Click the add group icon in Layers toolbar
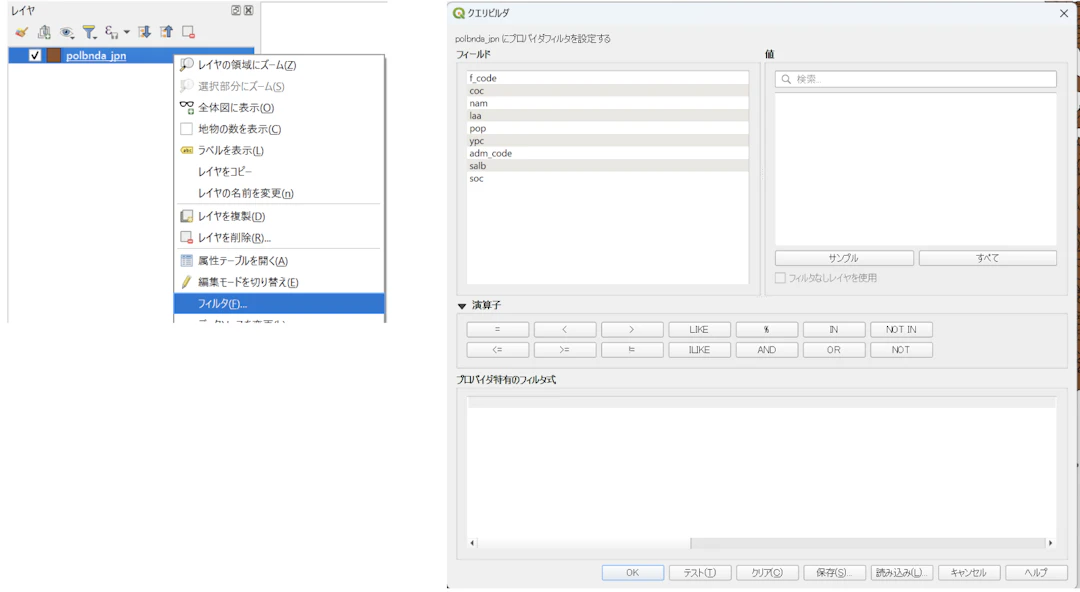 (44, 32)
